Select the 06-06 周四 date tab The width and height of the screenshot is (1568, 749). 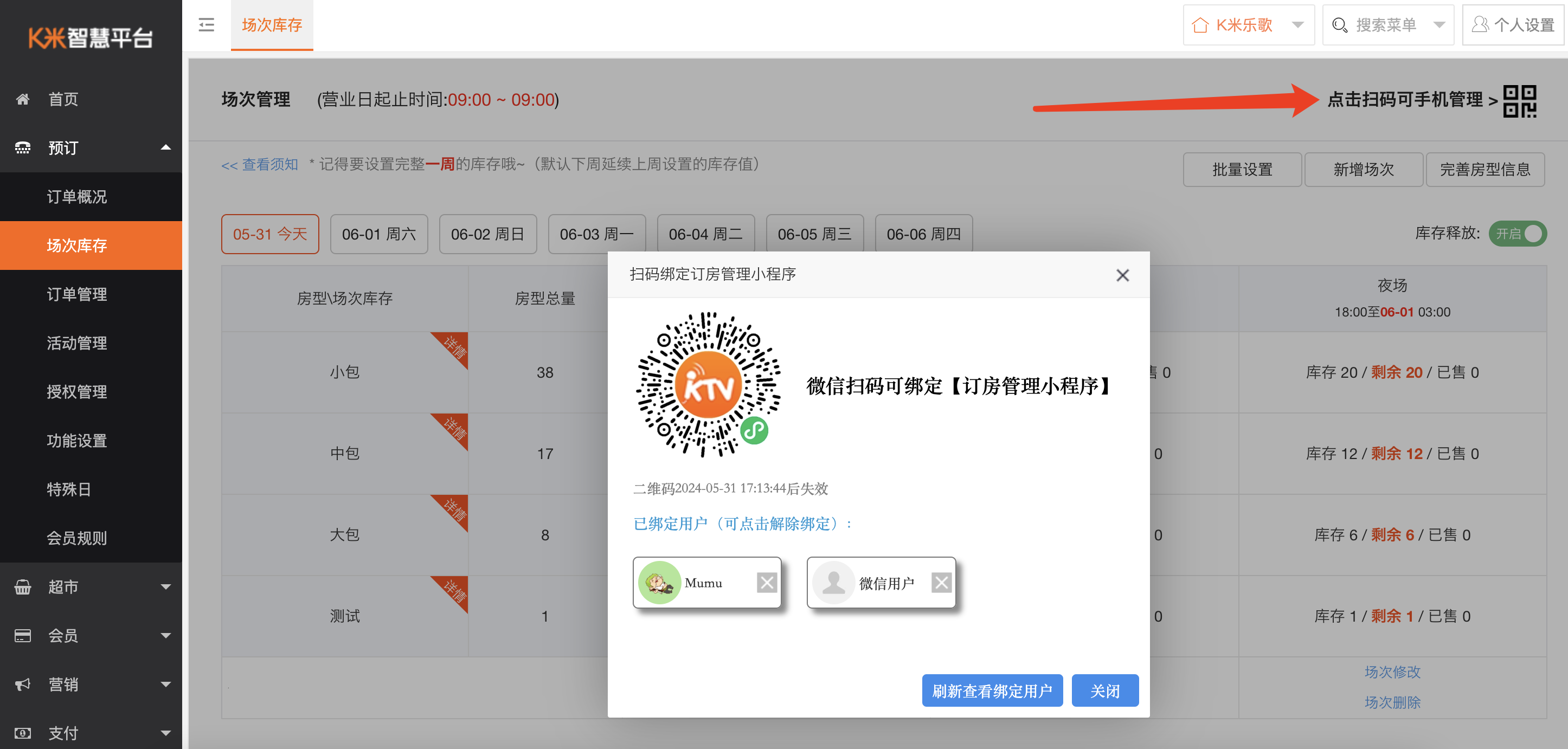coord(923,234)
